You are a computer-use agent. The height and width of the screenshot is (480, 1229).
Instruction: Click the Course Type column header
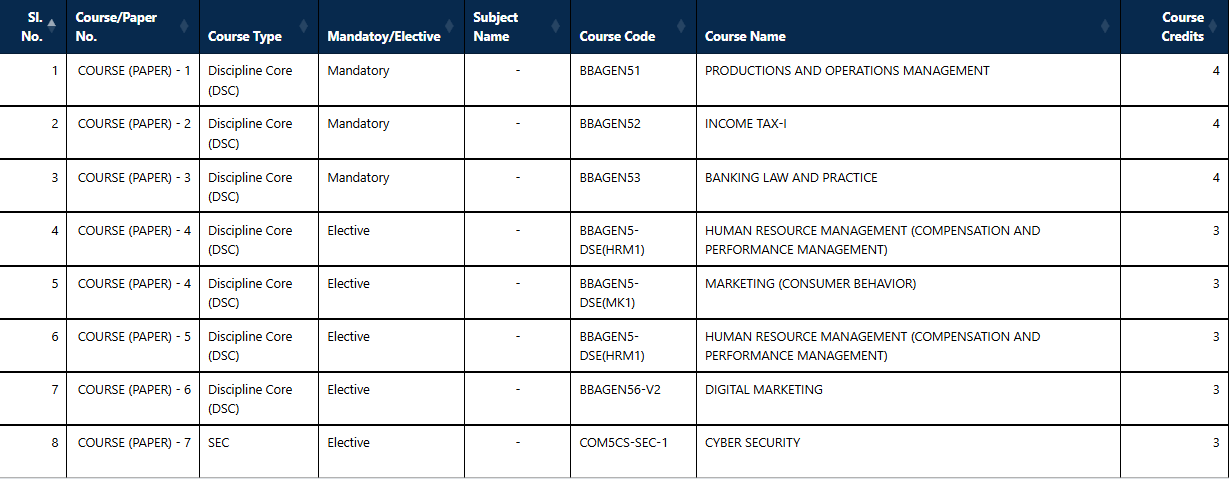(x=245, y=37)
